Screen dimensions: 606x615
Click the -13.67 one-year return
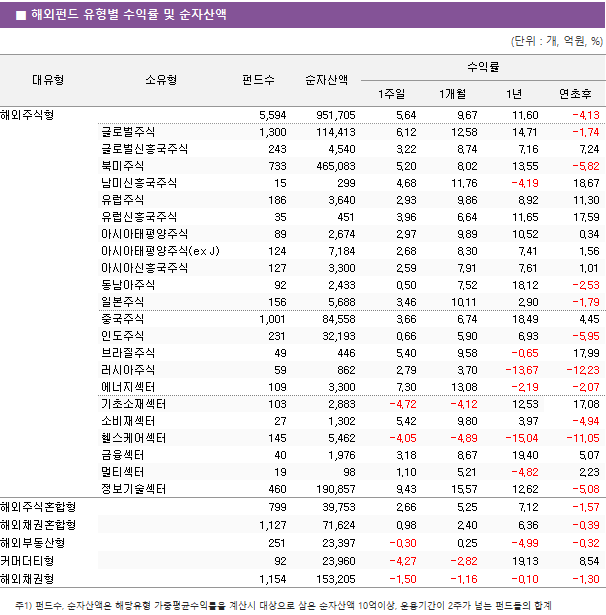point(521,370)
